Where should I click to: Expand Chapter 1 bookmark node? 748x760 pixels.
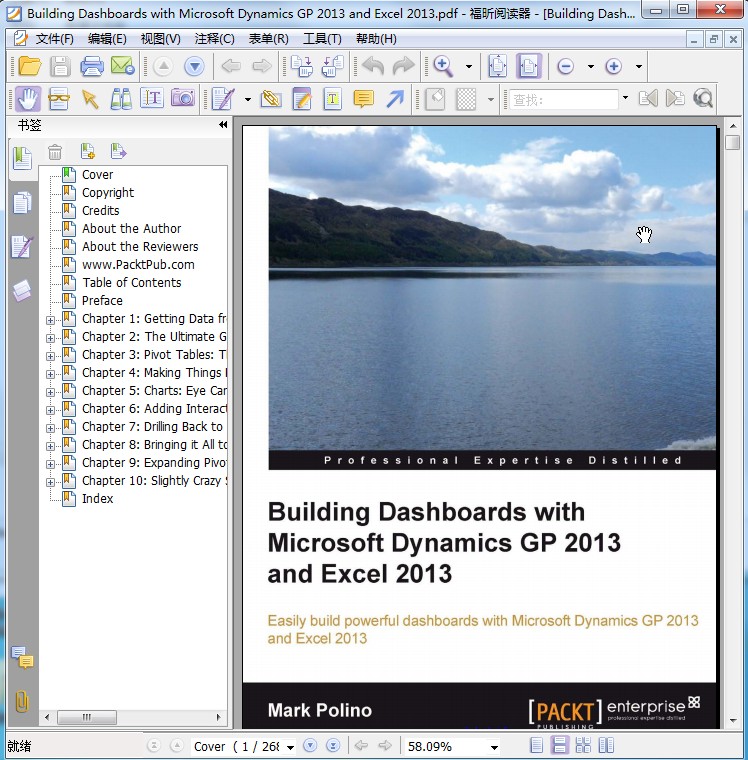coord(50,320)
